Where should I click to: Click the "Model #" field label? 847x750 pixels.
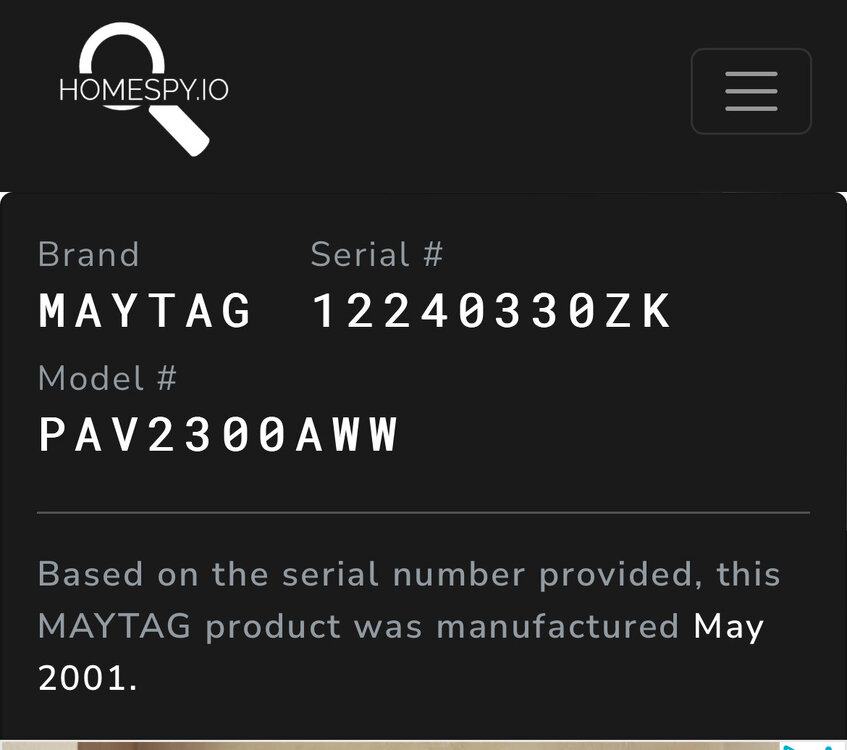(107, 379)
